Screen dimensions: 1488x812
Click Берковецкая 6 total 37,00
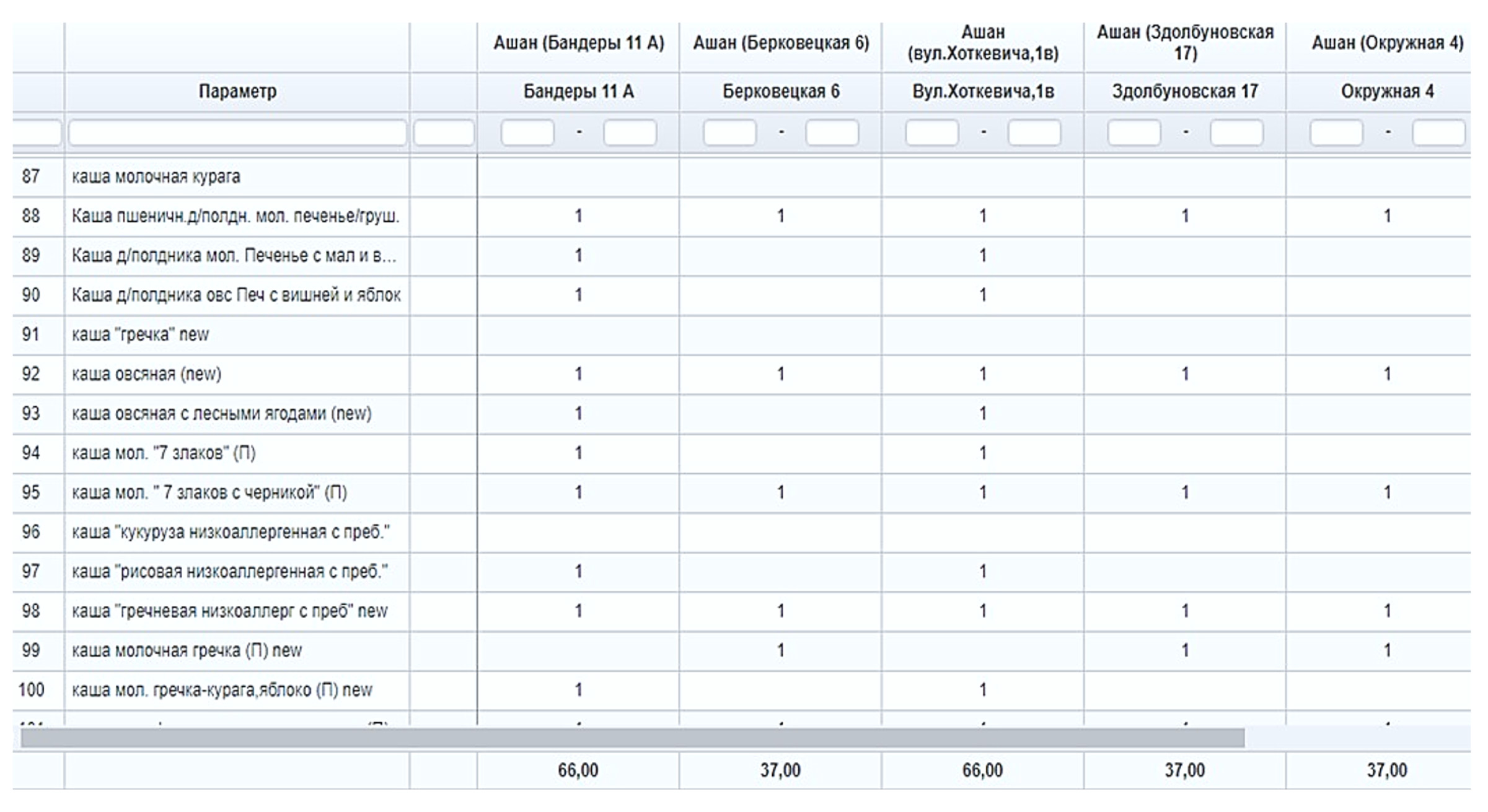(x=780, y=771)
